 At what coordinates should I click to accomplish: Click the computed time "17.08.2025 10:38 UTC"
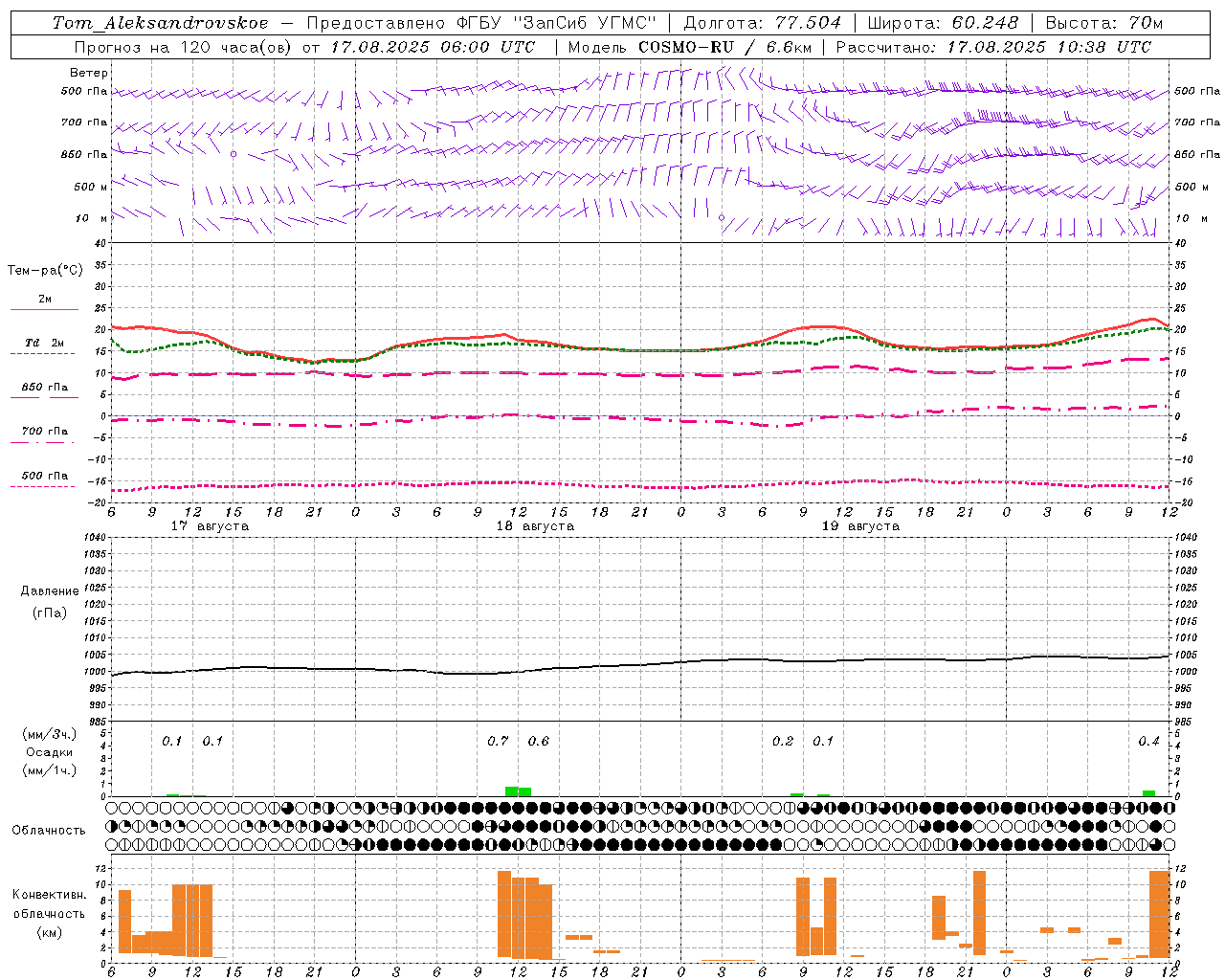1049,47
